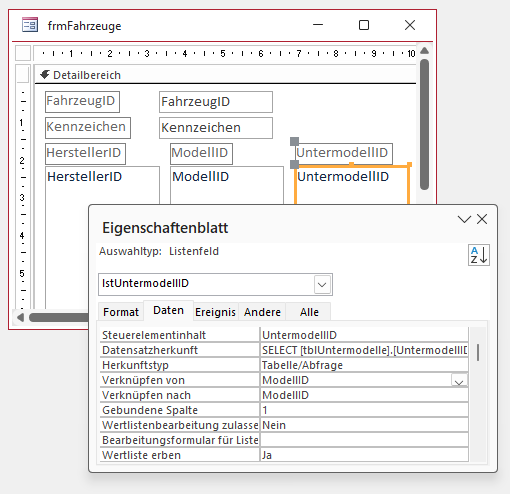Maximize the frmFahrzeuge window
The height and width of the screenshot is (494, 510).
364,25
